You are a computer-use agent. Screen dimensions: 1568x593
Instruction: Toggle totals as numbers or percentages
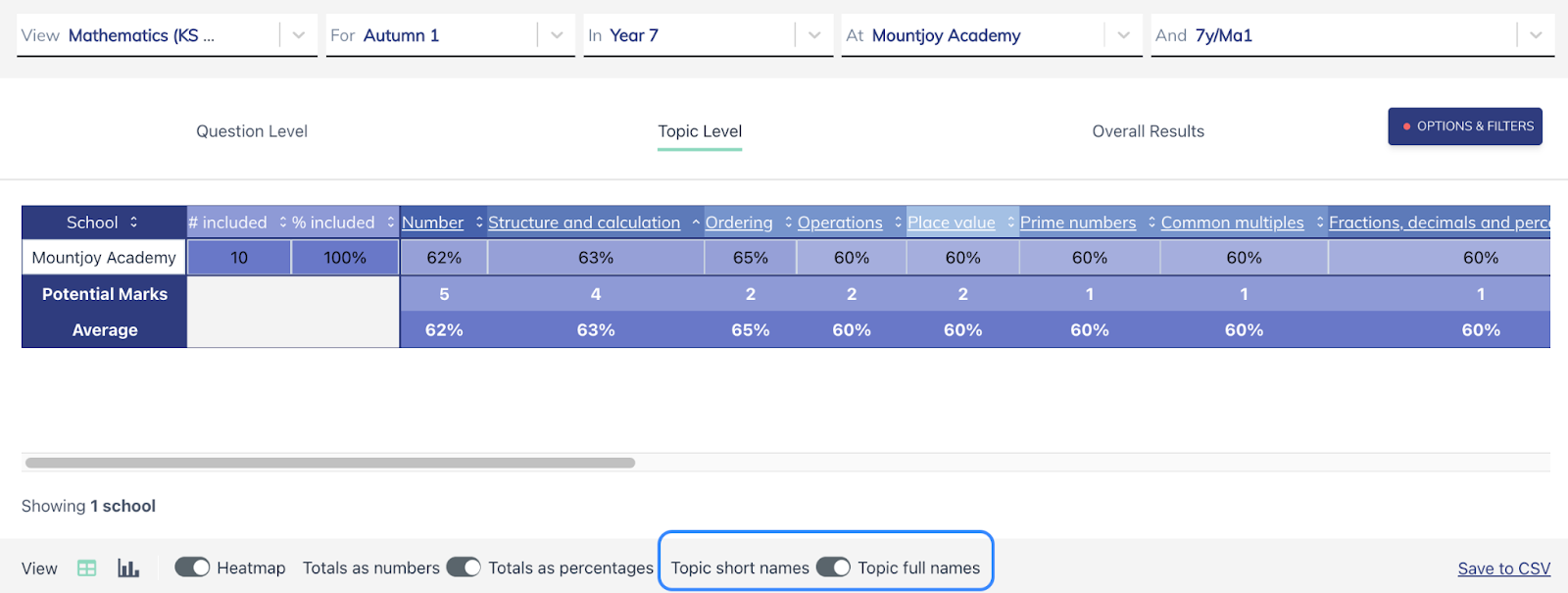(x=464, y=568)
